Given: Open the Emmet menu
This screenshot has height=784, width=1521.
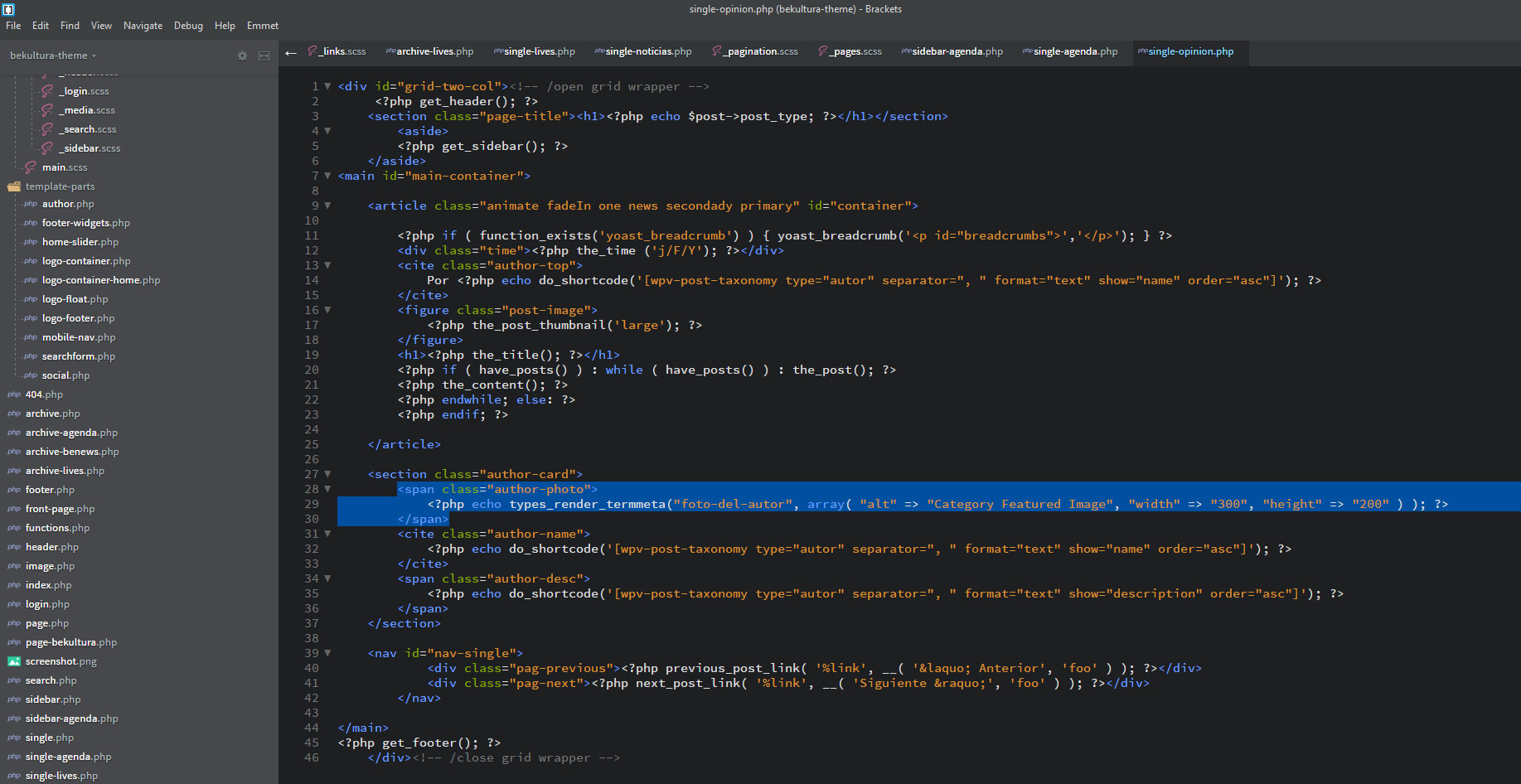Looking at the screenshot, I should 263,26.
